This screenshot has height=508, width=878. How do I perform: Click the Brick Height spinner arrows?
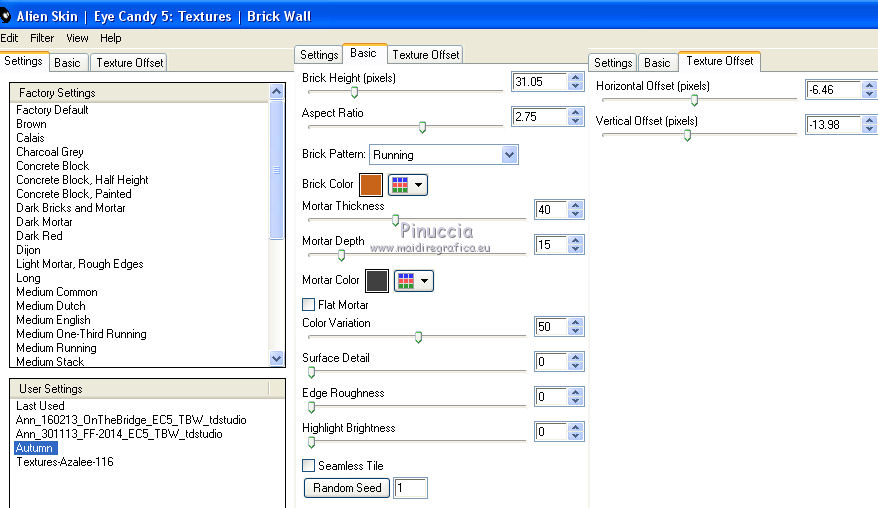(x=576, y=82)
